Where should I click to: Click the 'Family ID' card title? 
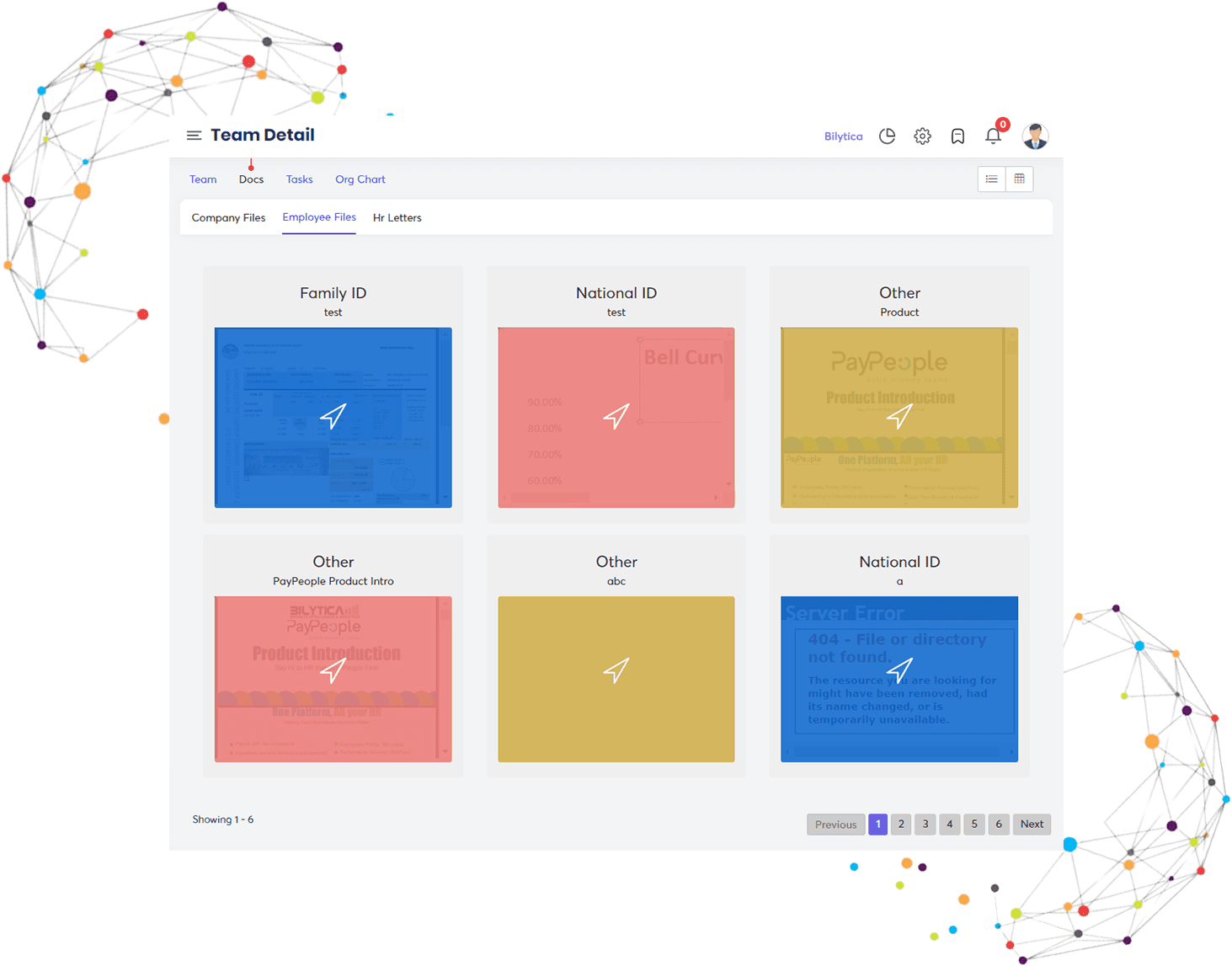(333, 293)
